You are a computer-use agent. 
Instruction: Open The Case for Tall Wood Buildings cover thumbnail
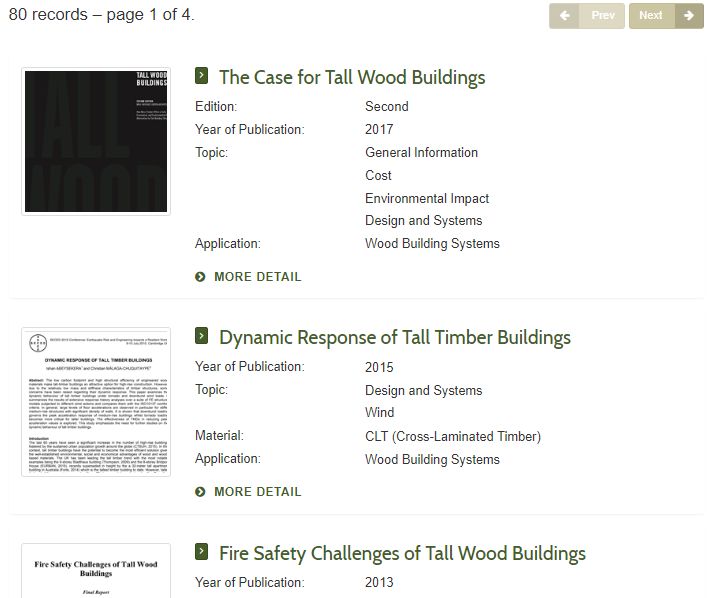96,141
